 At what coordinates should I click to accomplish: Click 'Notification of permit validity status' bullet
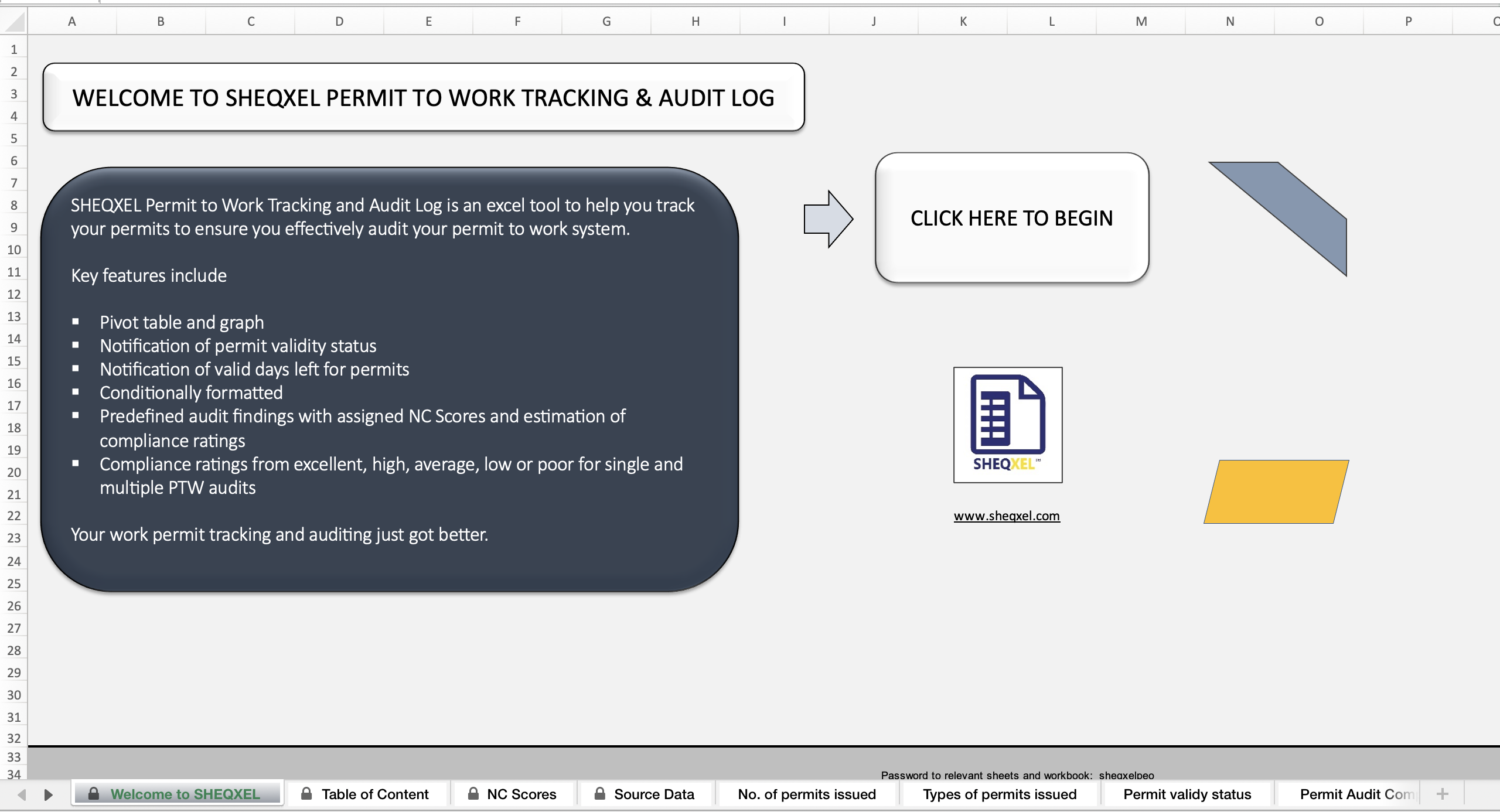tap(238, 346)
